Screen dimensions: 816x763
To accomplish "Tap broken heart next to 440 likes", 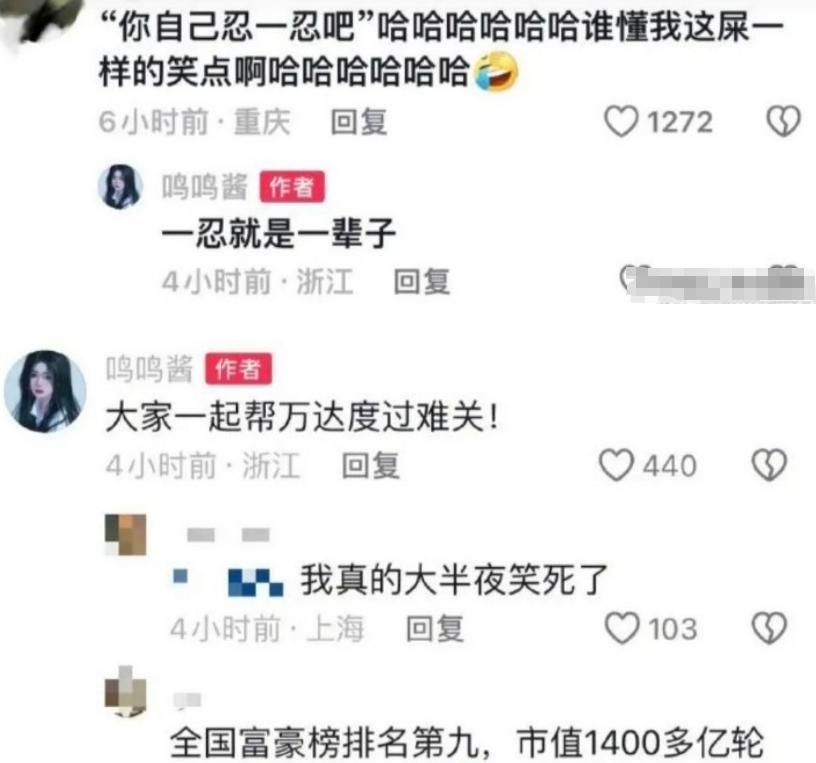I will (x=769, y=465).
